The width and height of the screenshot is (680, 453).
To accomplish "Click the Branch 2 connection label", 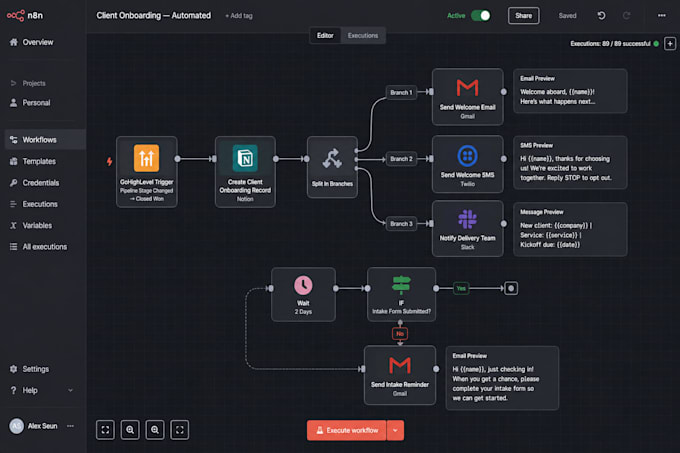I will coord(401,159).
